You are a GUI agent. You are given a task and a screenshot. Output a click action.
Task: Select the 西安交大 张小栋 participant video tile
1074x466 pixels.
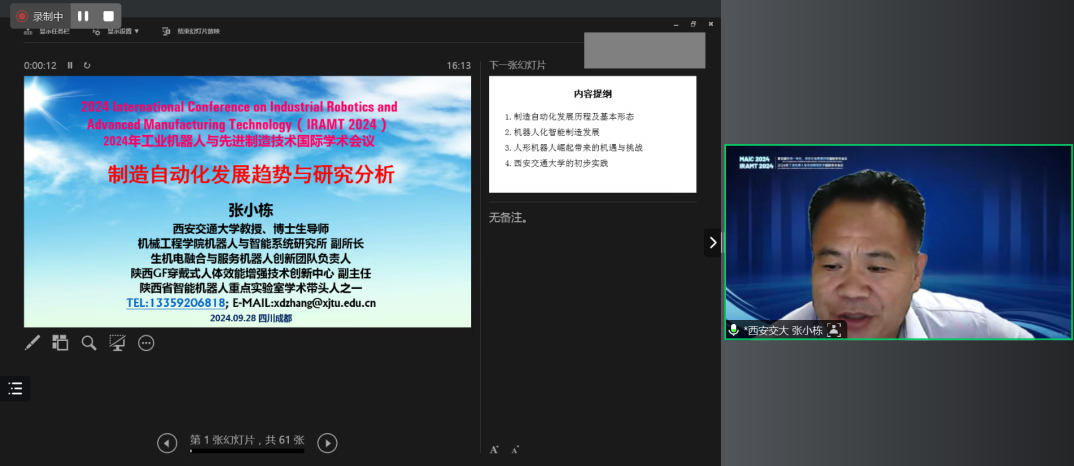pyautogui.click(x=899, y=242)
